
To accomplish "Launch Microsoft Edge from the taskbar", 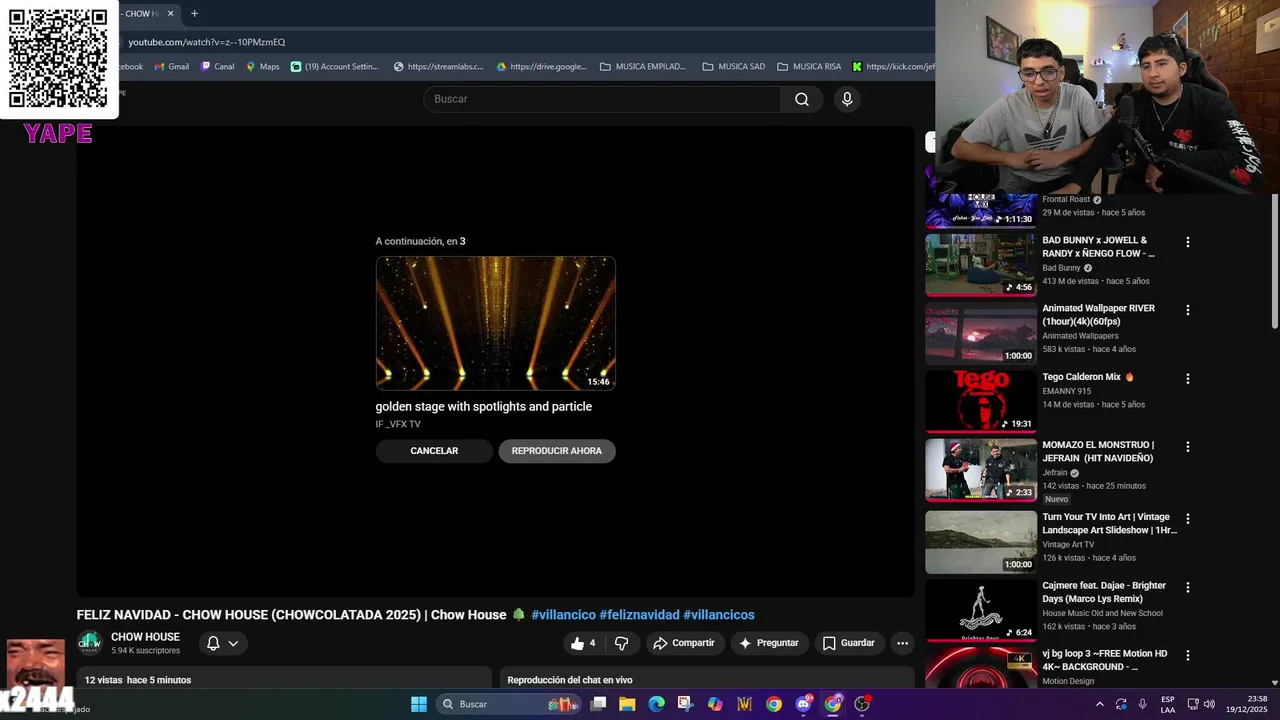I will click(x=656, y=704).
